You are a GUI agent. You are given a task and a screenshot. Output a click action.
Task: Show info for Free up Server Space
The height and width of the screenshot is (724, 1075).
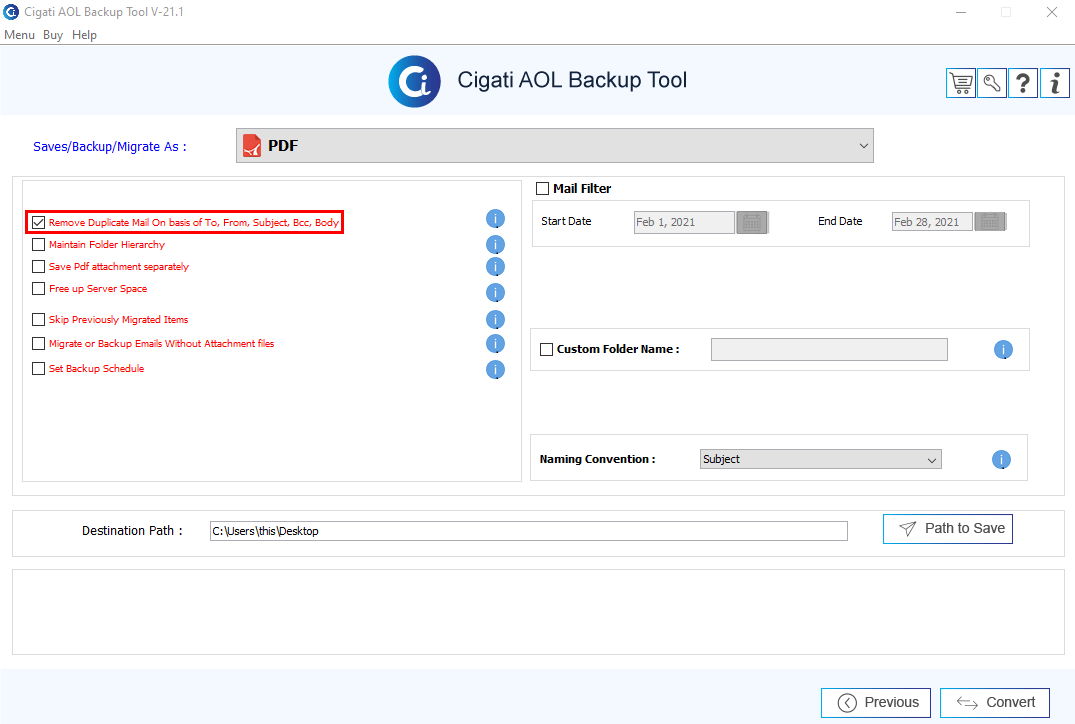click(495, 293)
